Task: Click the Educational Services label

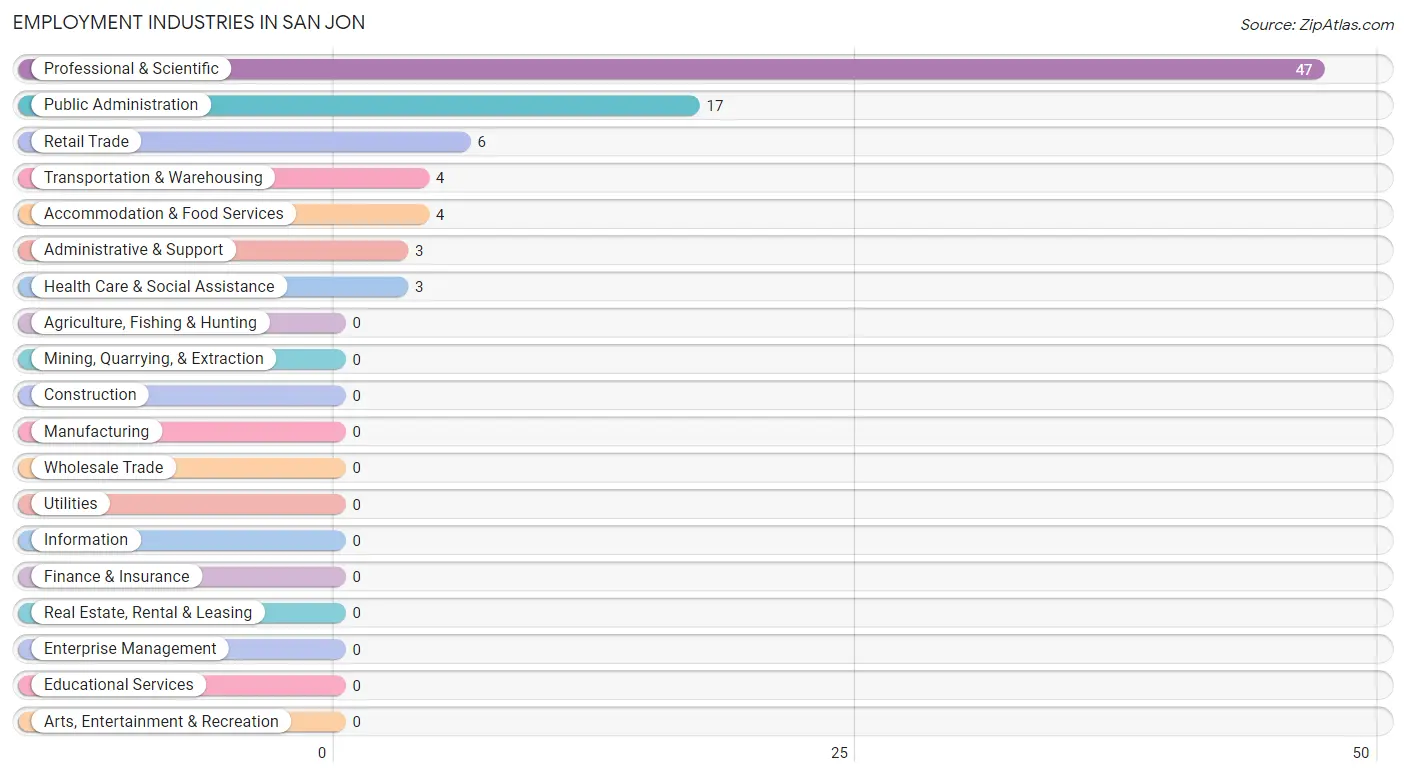Action: [119, 685]
